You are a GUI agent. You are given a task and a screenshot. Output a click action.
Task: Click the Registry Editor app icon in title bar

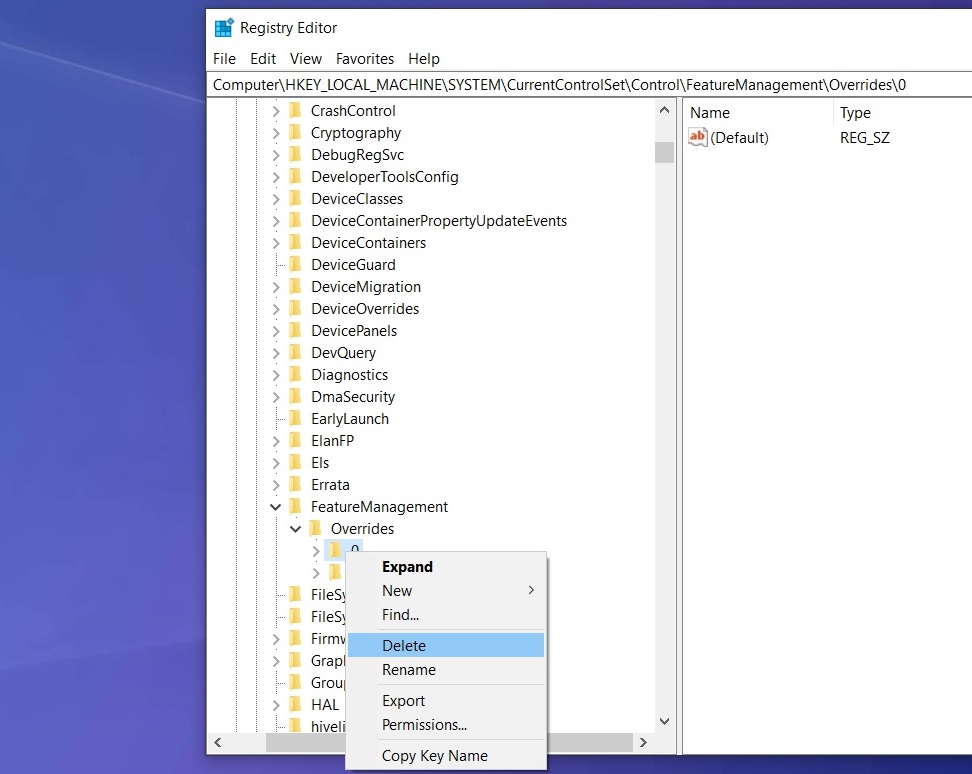[224, 28]
